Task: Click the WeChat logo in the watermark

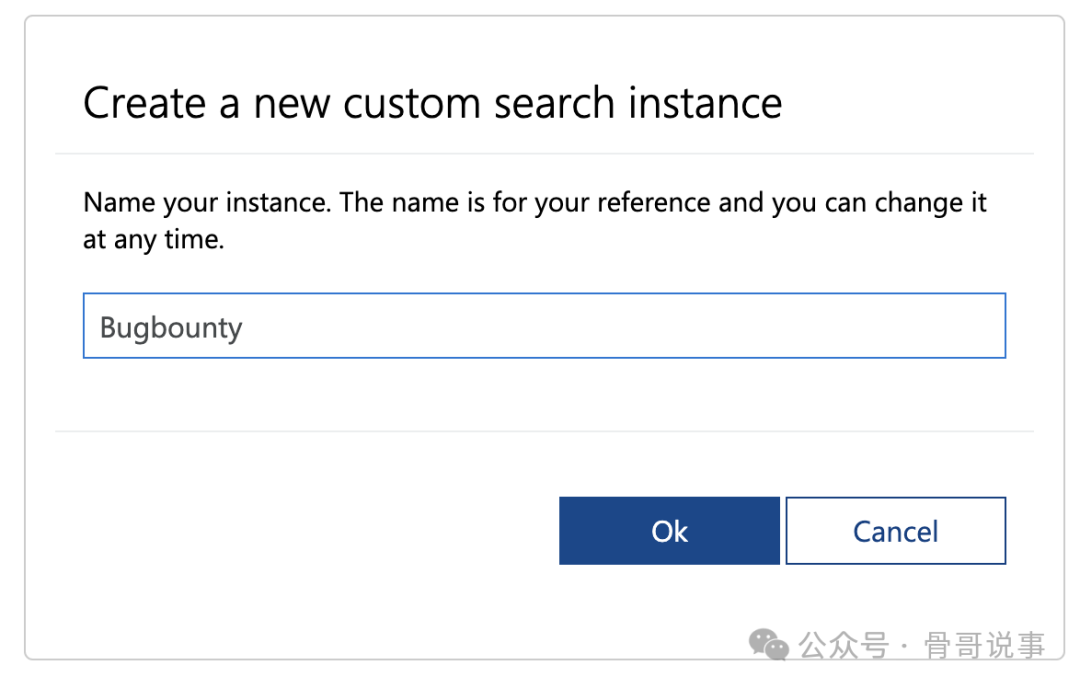Action: pos(769,645)
